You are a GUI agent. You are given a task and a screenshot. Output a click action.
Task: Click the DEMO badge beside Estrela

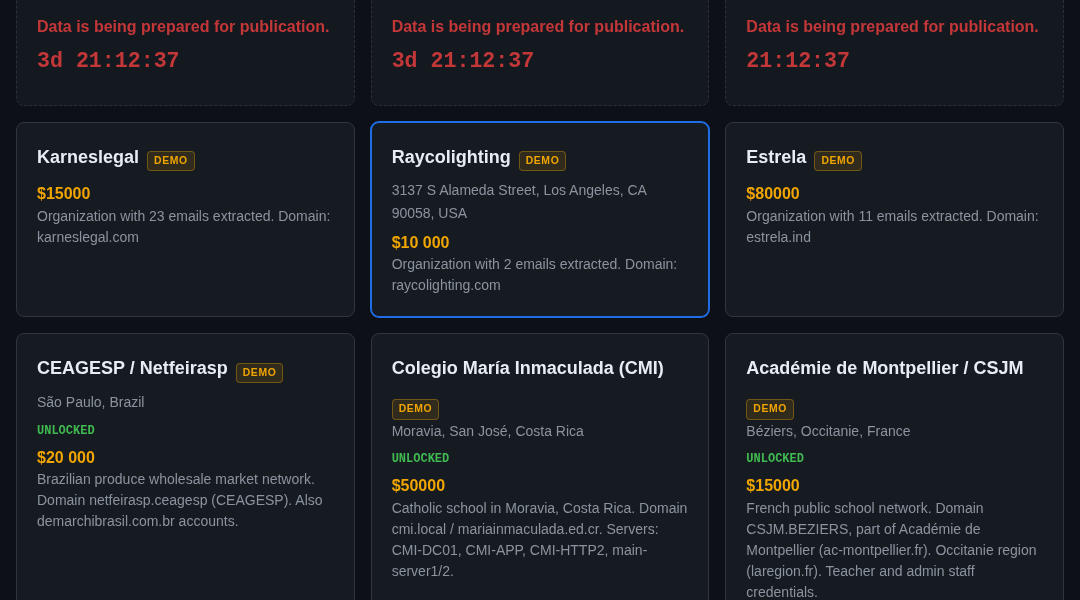click(838, 161)
